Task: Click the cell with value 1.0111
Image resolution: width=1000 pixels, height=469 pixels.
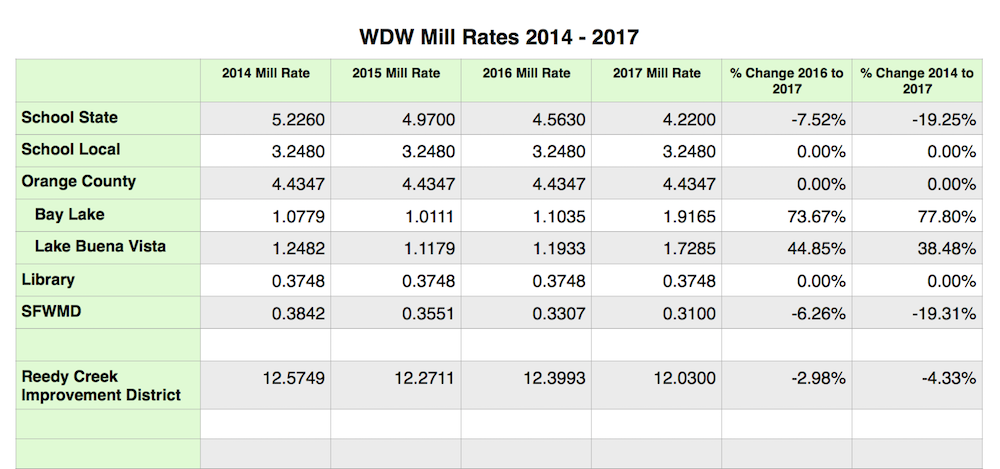Action: point(396,216)
